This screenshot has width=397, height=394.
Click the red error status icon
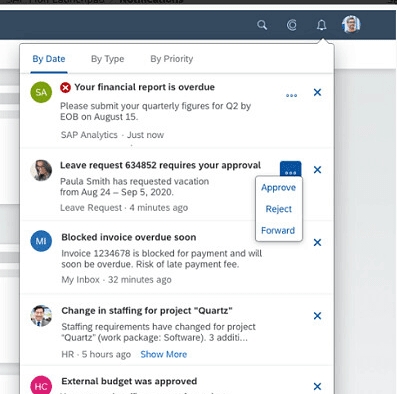pyautogui.click(x=65, y=88)
